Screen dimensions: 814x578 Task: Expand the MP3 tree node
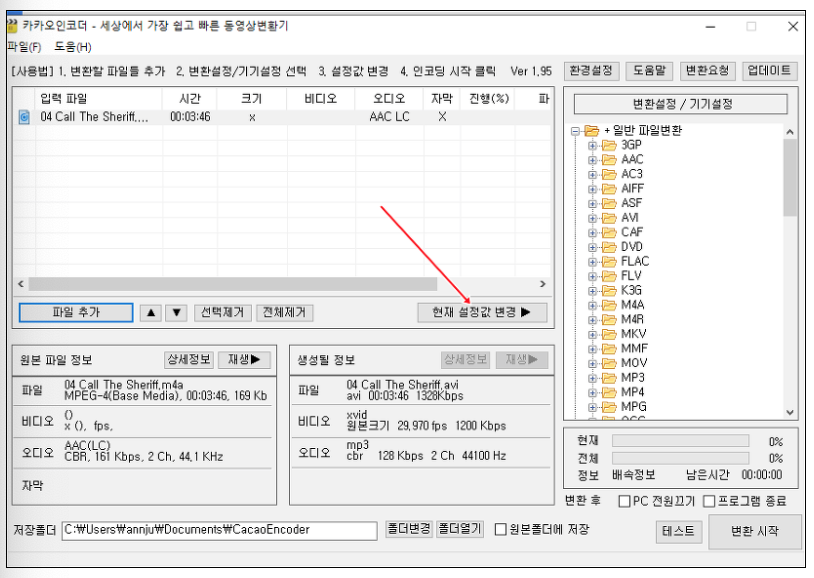[592, 378]
